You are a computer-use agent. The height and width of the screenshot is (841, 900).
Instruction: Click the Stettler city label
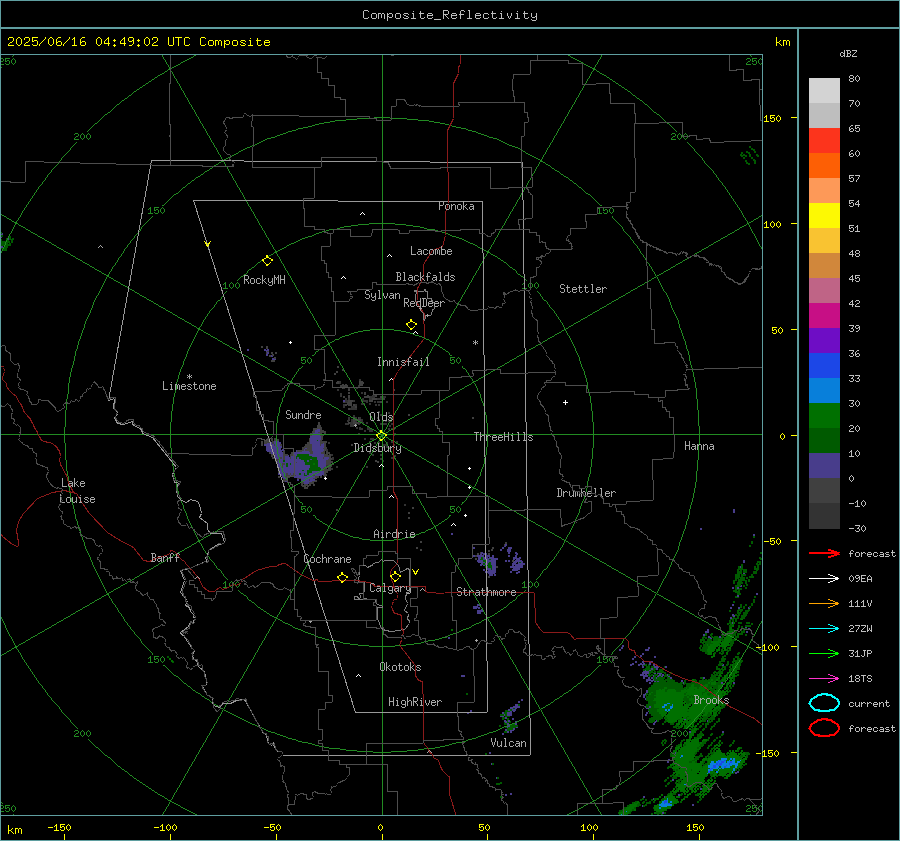pyautogui.click(x=583, y=289)
